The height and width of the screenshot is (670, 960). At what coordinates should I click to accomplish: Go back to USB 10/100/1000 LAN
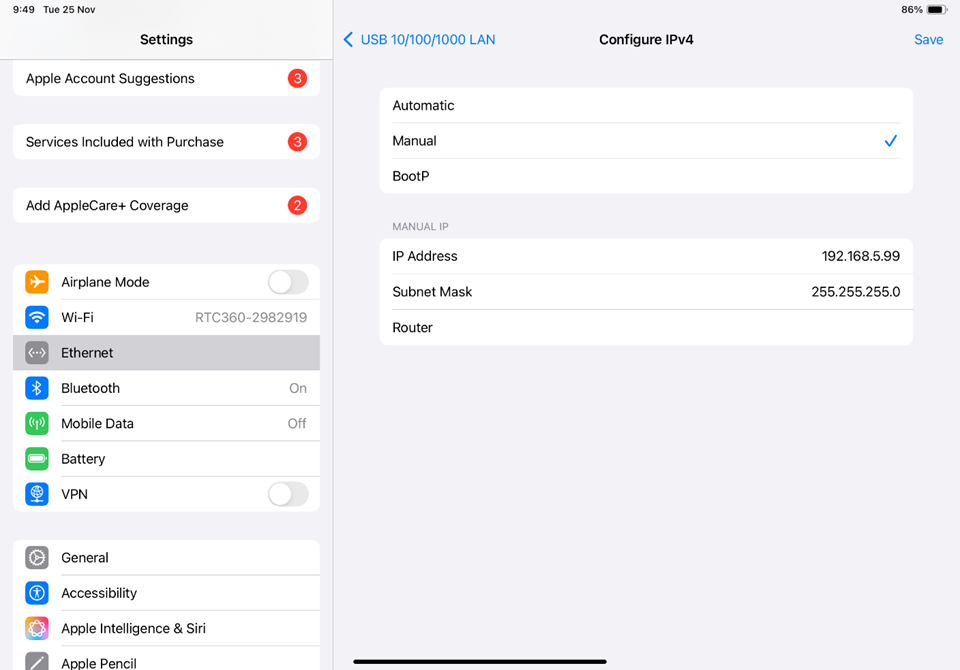[x=420, y=40]
